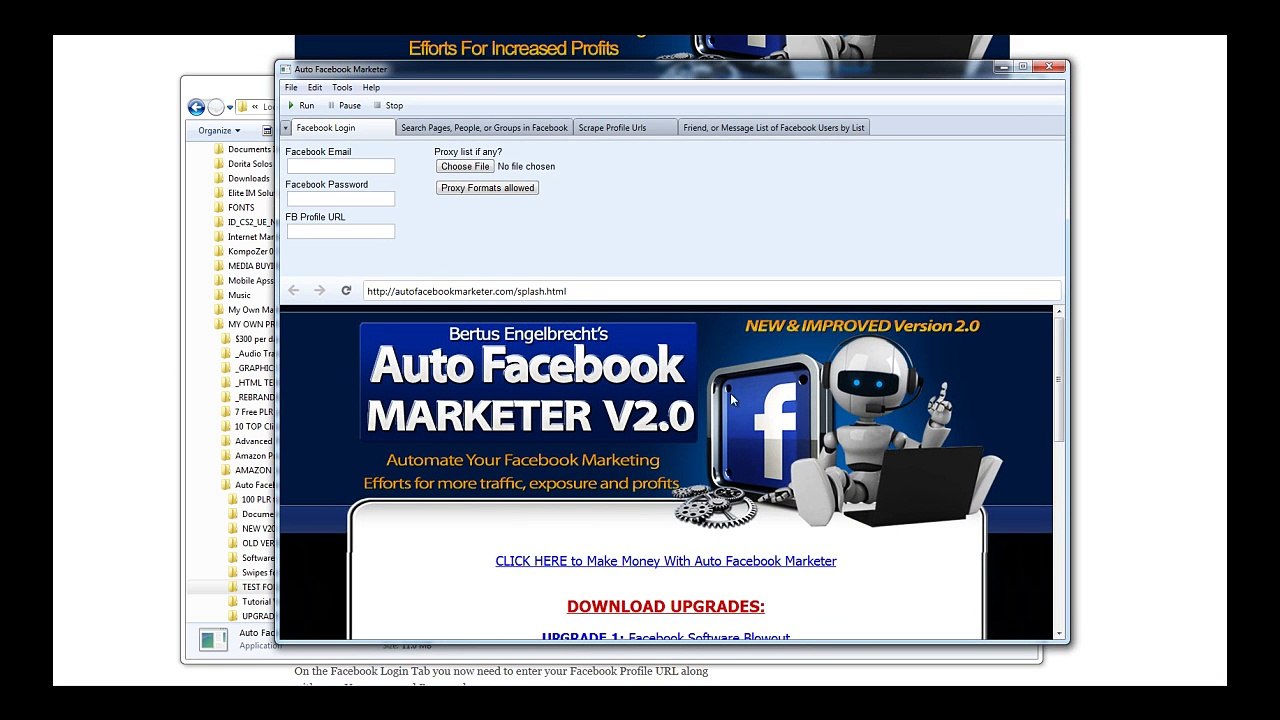Select MY OWN PR folder in Explorer

click(243, 324)
